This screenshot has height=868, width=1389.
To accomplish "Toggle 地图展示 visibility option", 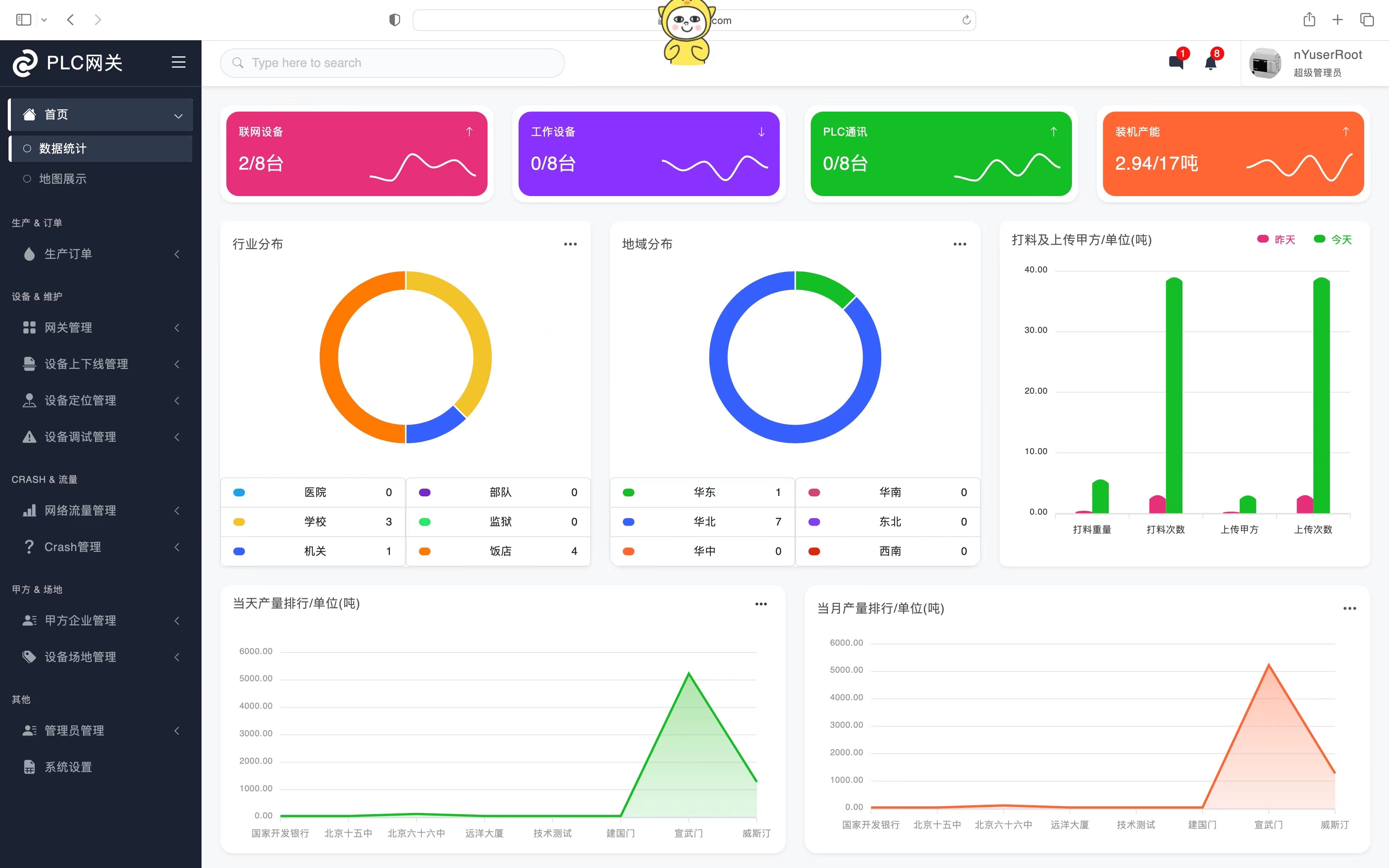I will [x=27, y=178].
